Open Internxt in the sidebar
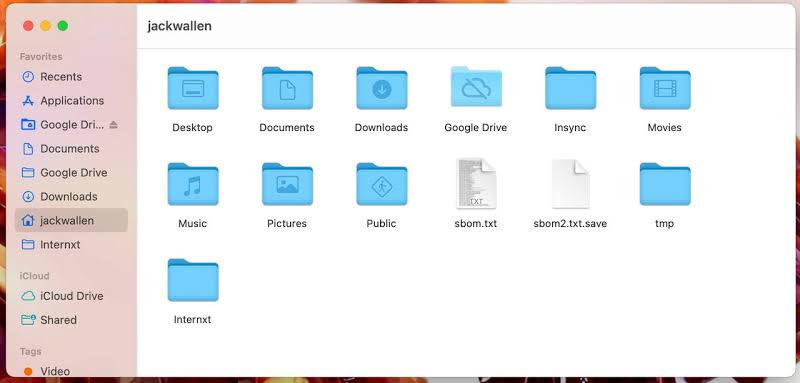800x383 pixels. 71,245
